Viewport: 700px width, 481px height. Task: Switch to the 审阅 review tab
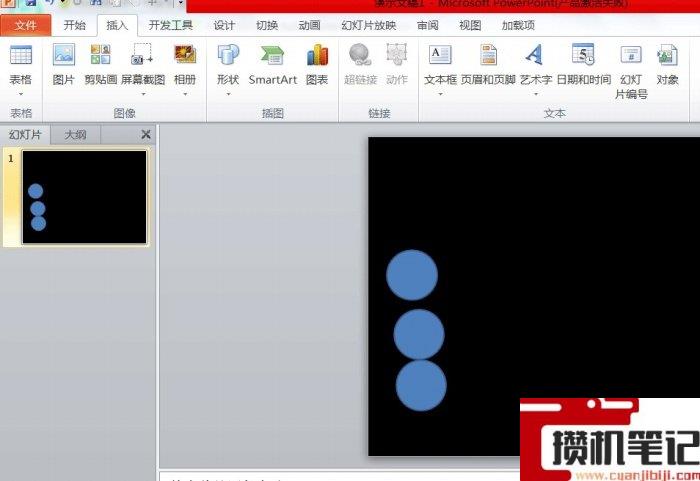tap(428, 25)
